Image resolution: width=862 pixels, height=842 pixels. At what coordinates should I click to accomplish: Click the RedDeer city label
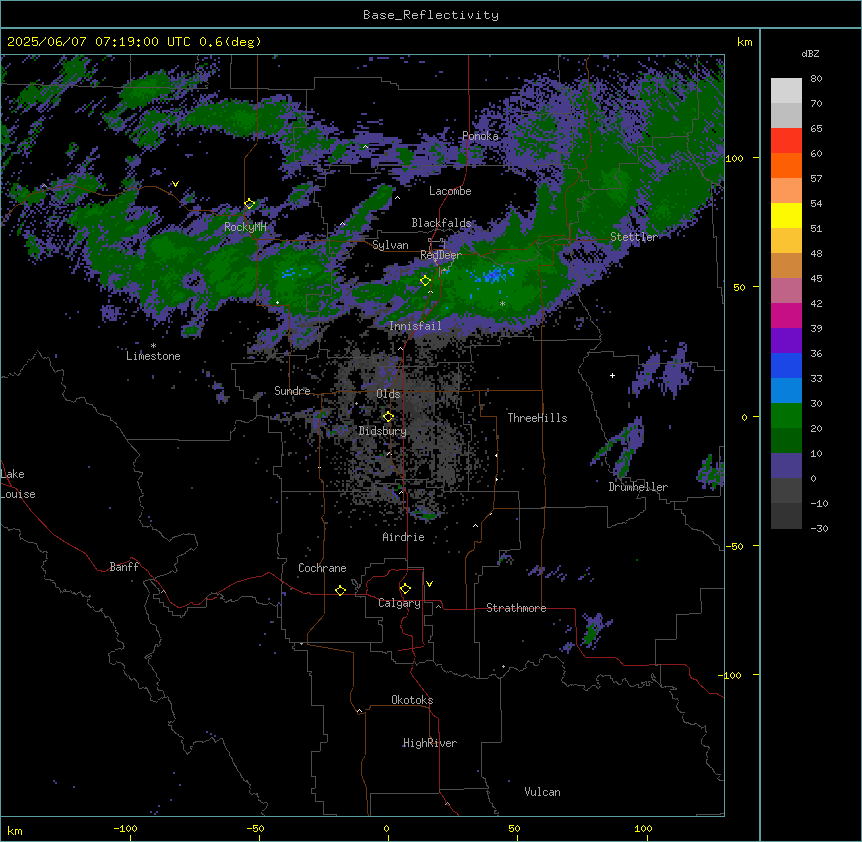(440, 255)
